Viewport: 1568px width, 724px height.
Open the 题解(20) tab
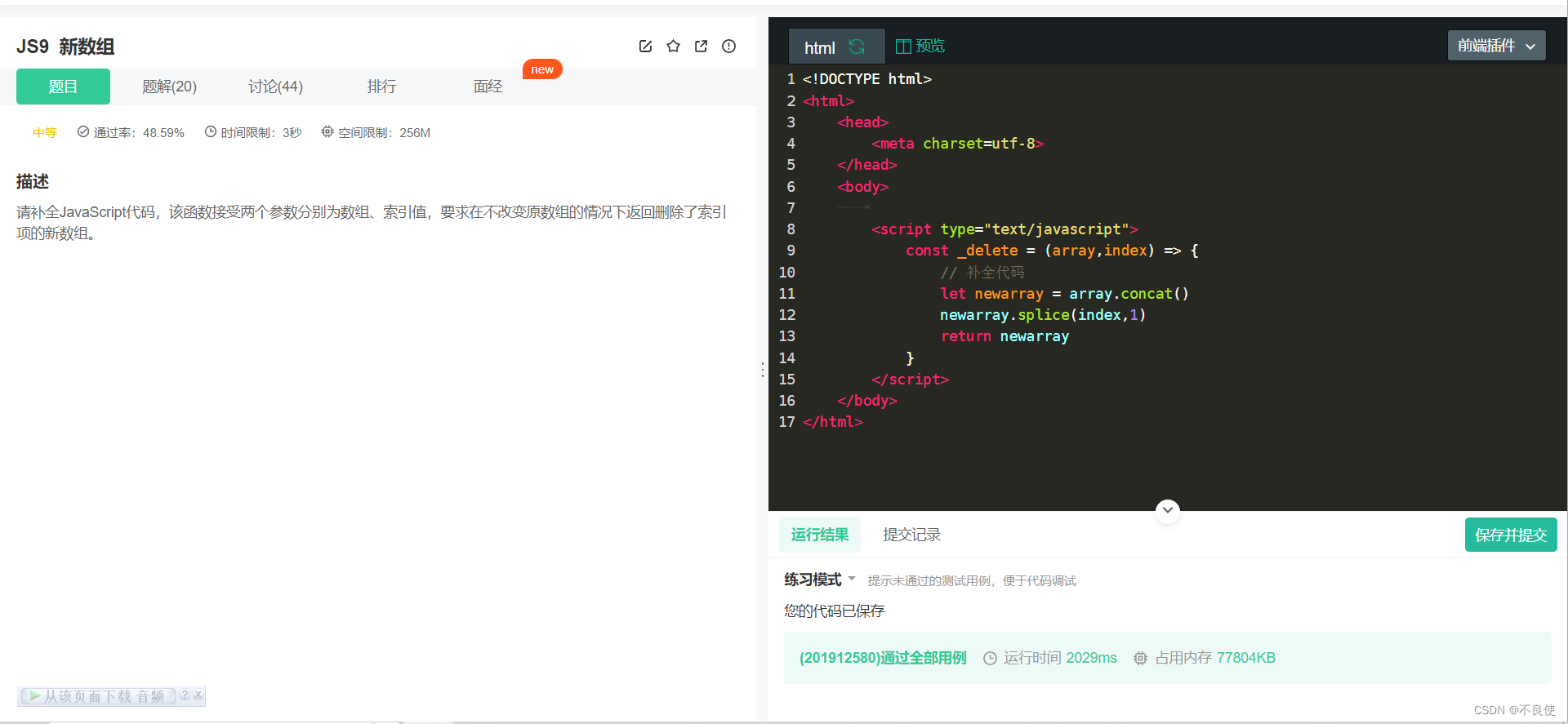pyautogui.click(x=169, y=87)
